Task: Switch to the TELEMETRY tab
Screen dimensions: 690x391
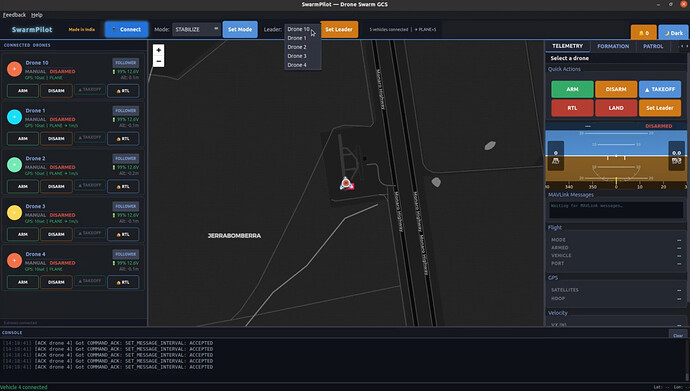Action: [567, 46]
